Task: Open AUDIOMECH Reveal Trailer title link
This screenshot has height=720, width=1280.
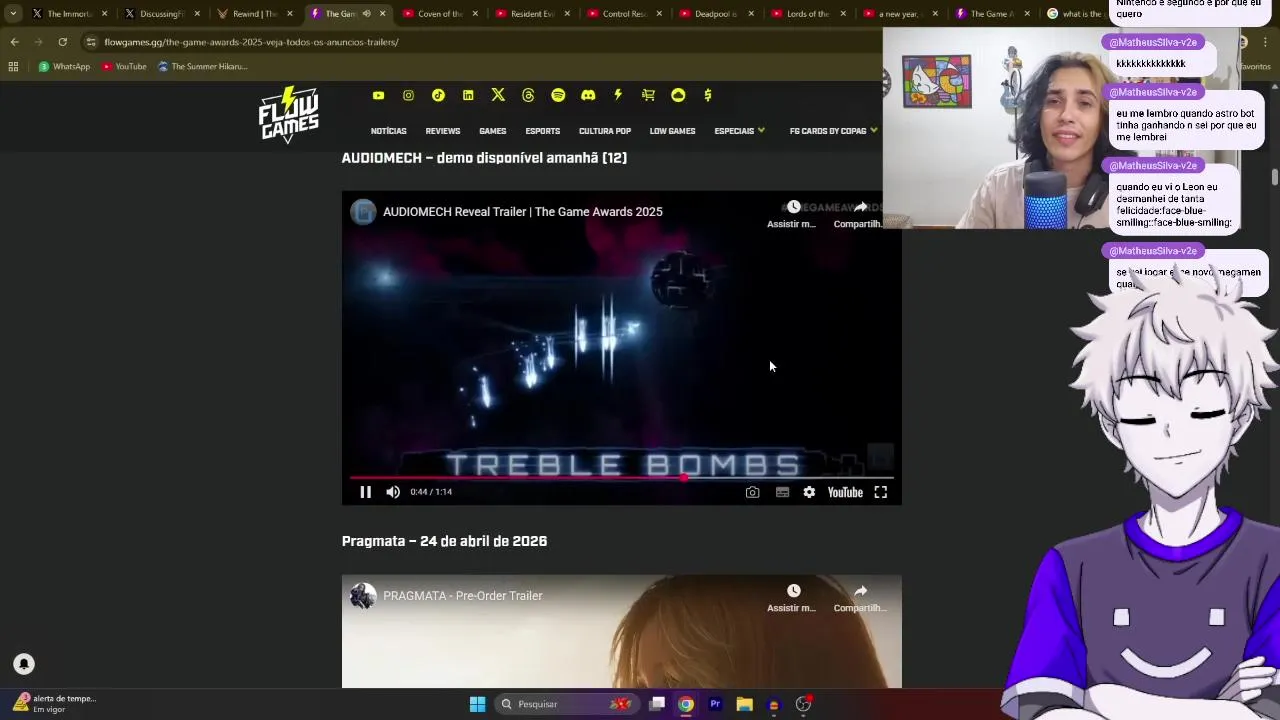Action: click(523, 212)
